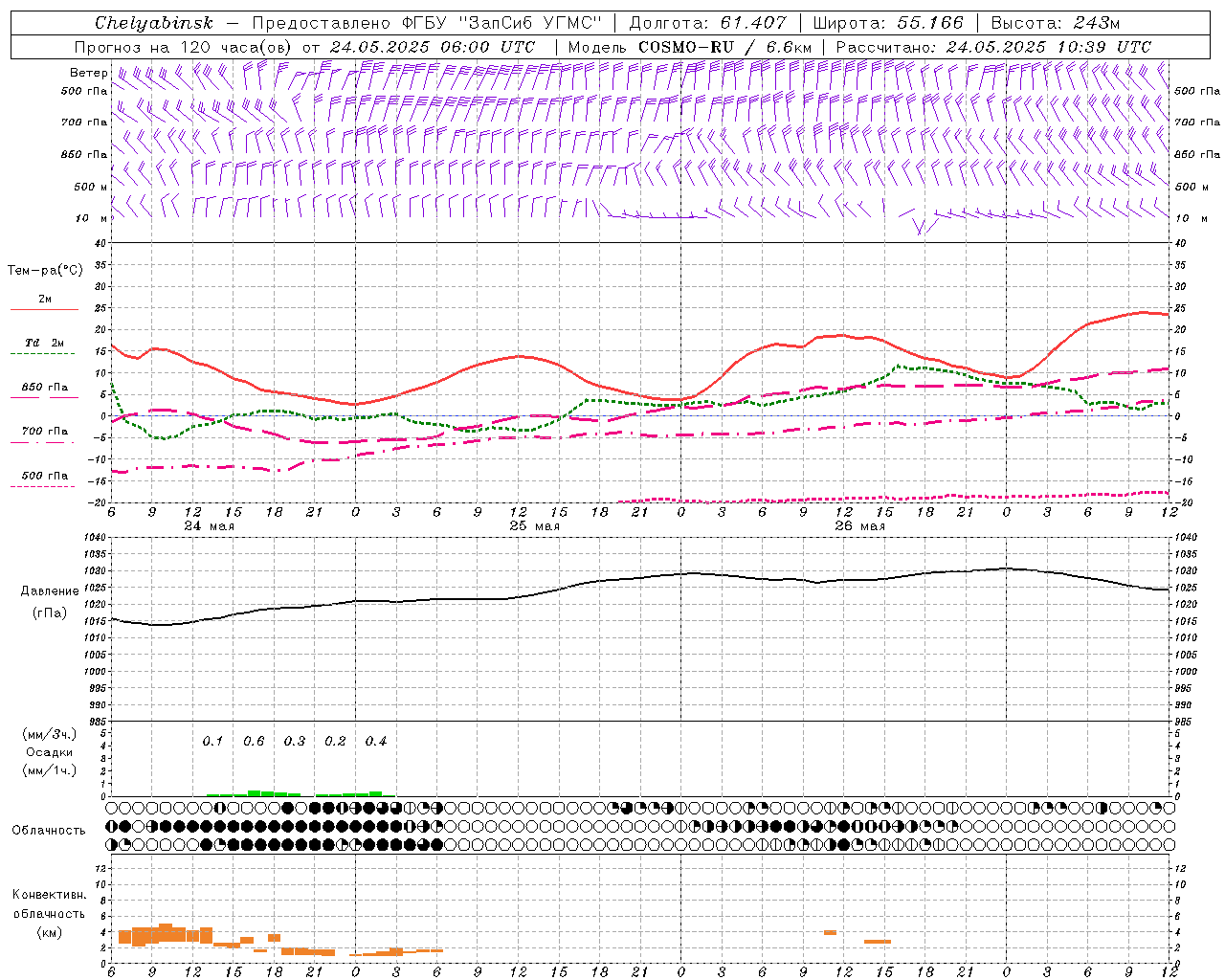Select the "Прогноз на 120 часа(ов)" header text
1225x980 pixels.
coord(184,47)
